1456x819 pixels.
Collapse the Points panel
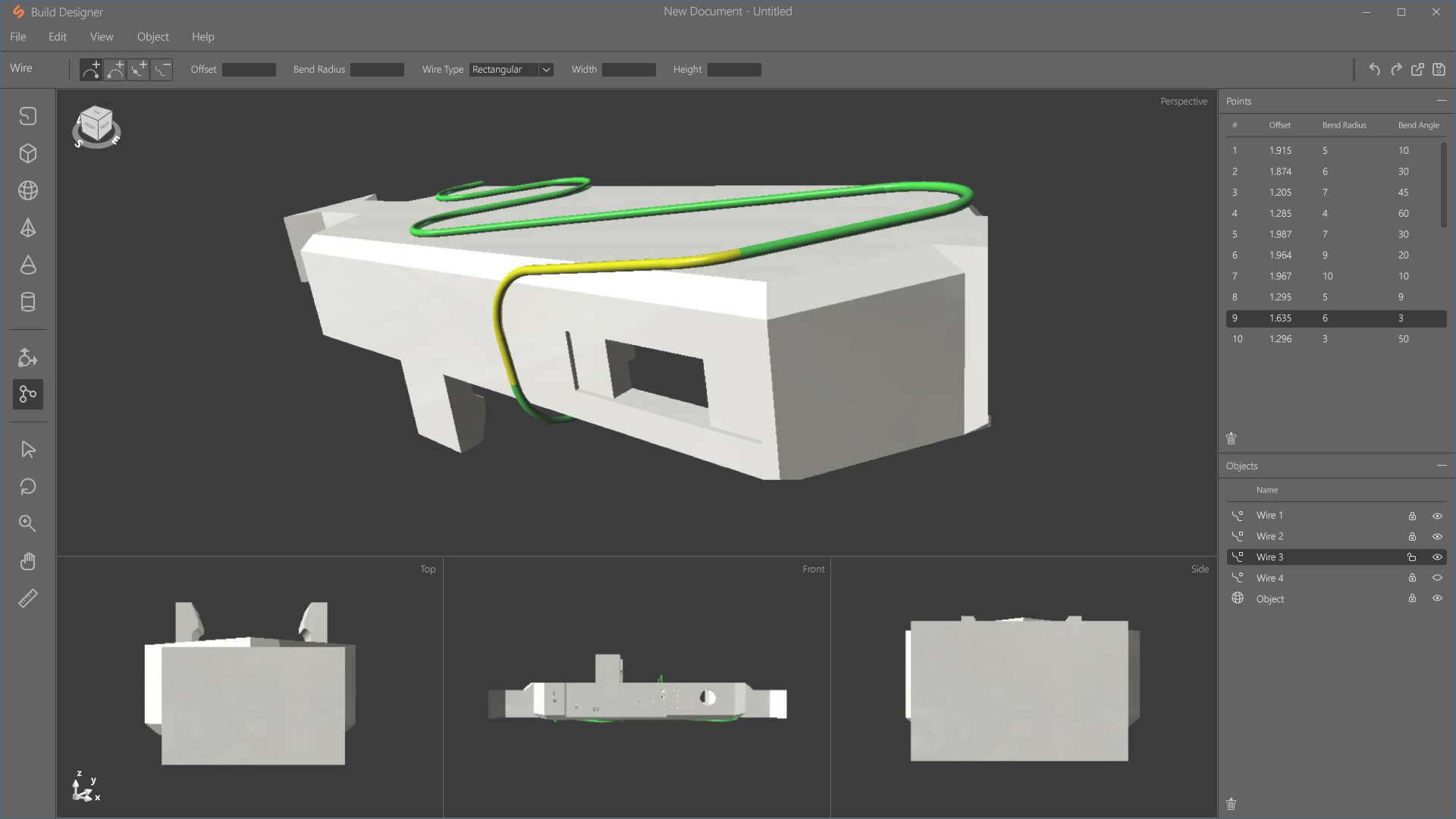[1441, 101]
